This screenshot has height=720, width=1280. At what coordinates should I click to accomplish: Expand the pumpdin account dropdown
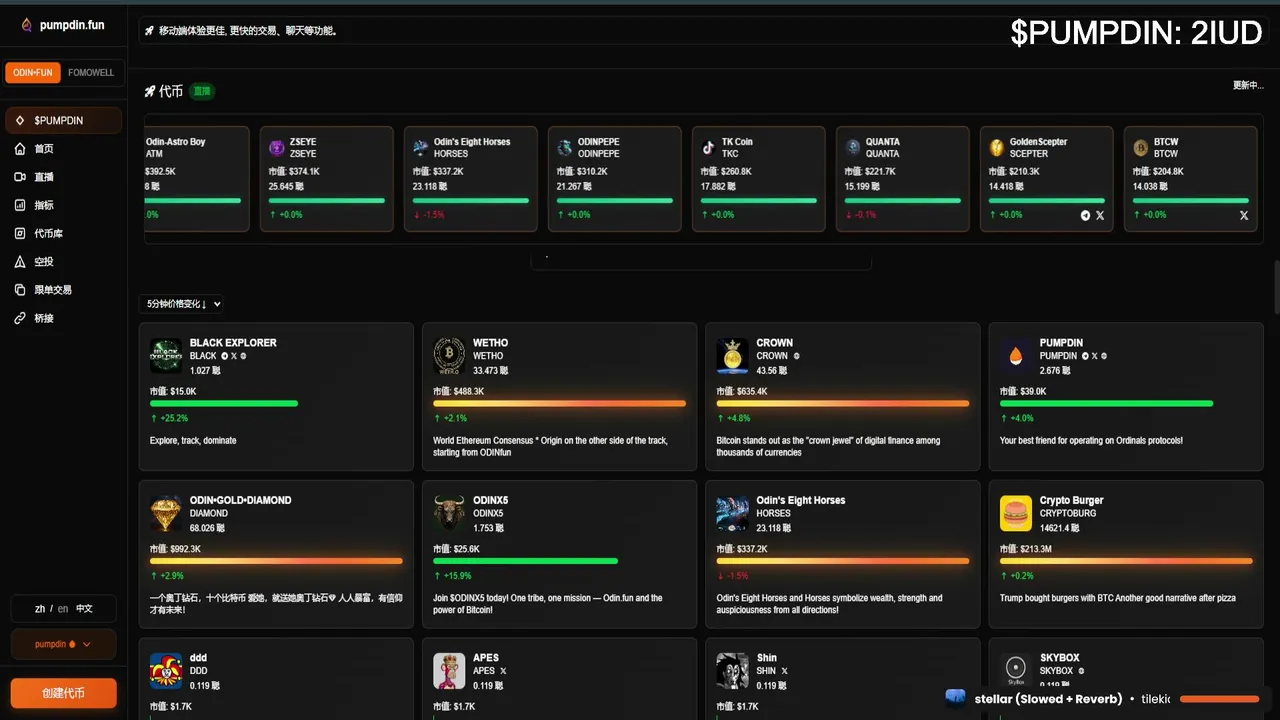63,645
